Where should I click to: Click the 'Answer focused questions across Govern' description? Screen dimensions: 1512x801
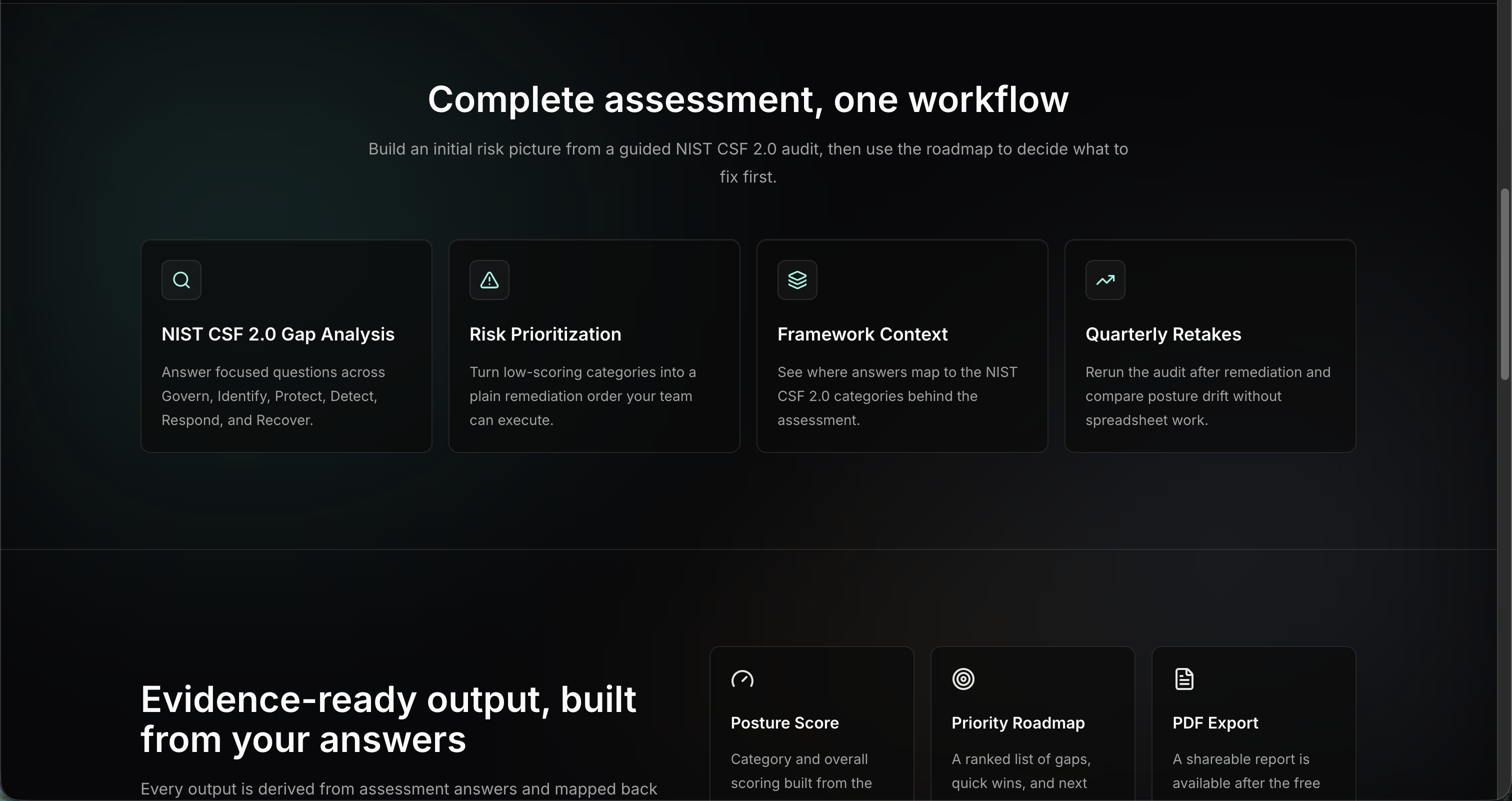[273, 396]
